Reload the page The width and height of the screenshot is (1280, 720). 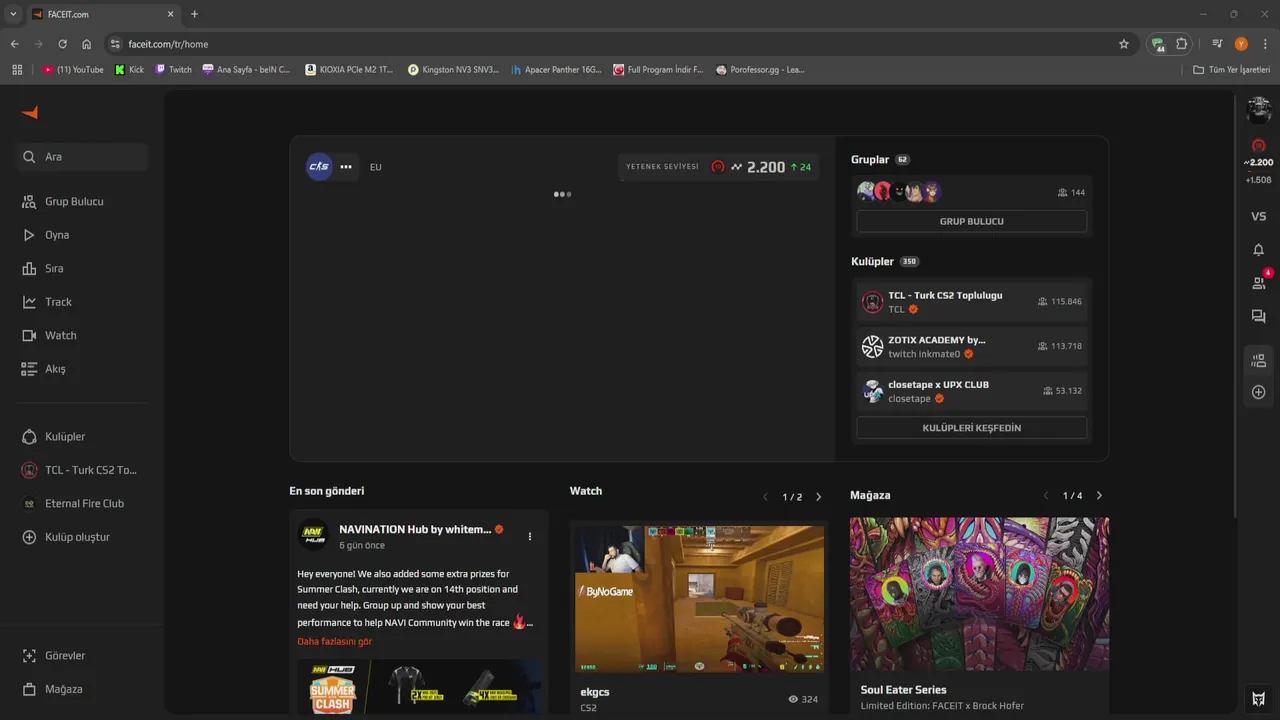coord(62,44)
